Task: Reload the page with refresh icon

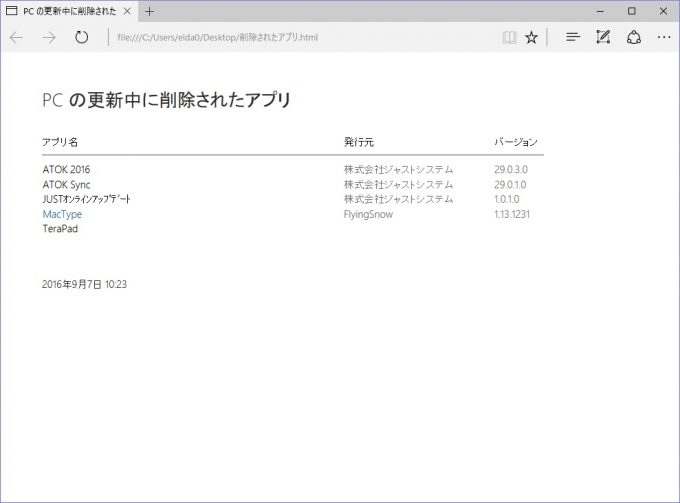Action: click(81, 37)
